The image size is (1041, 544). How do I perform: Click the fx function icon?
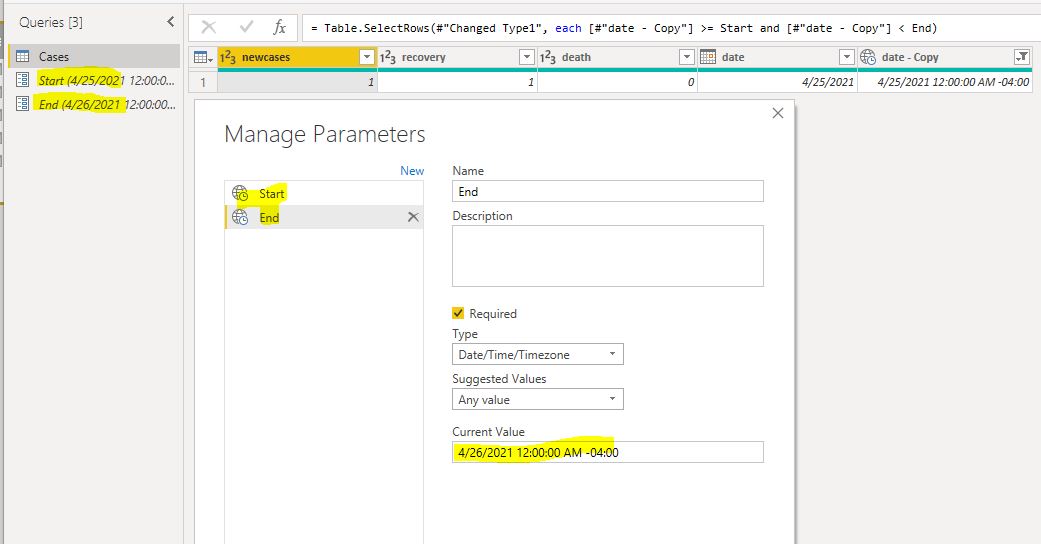280,27
